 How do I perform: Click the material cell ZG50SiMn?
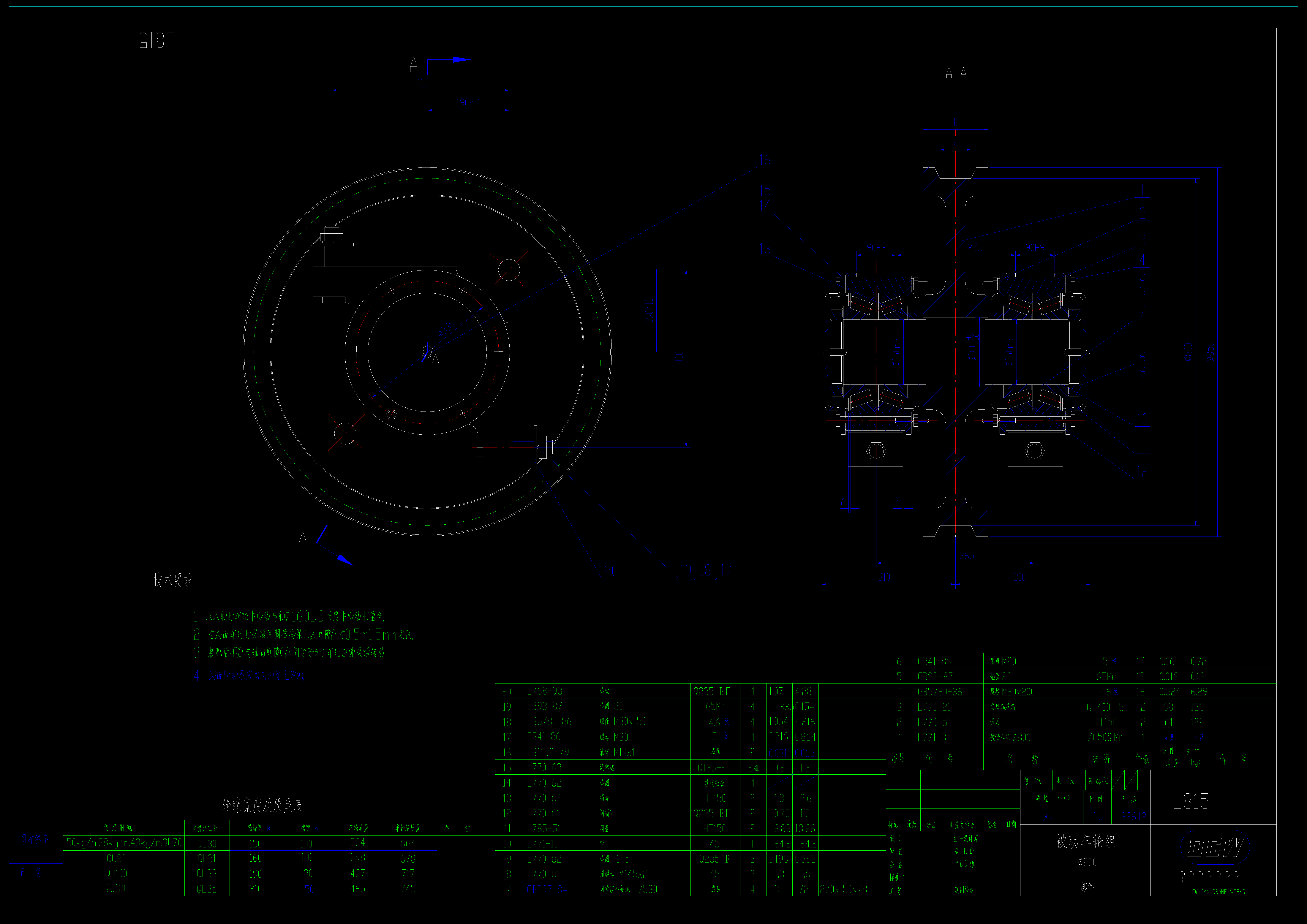pyautogui.click(x=1105, y=737)
